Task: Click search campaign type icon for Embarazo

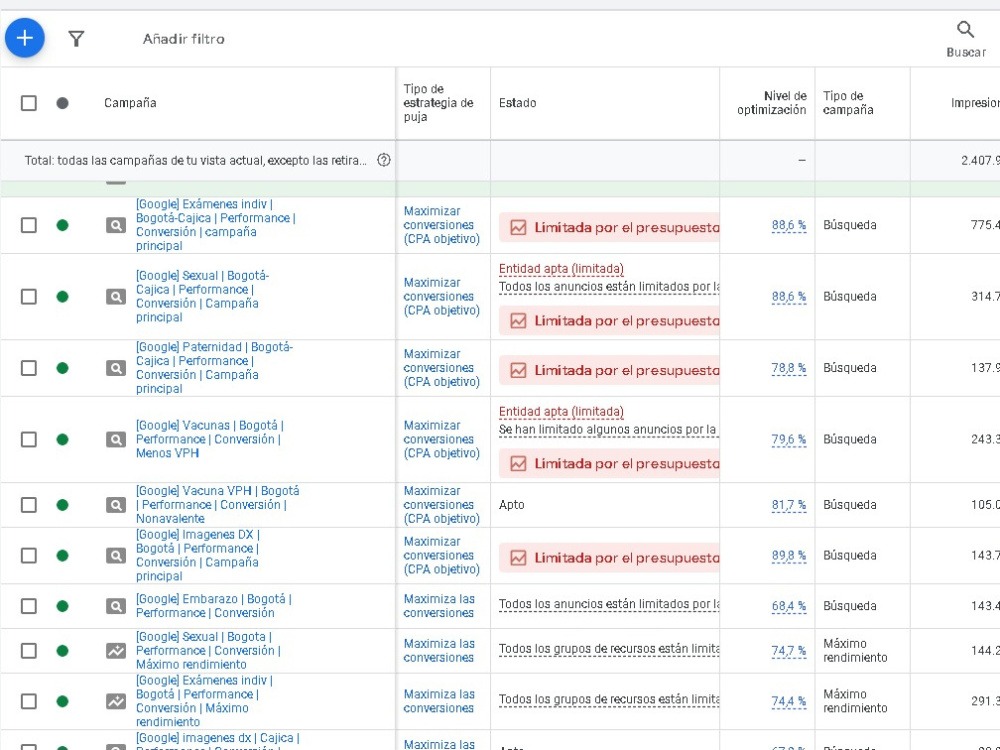Action: click(115, 606)
